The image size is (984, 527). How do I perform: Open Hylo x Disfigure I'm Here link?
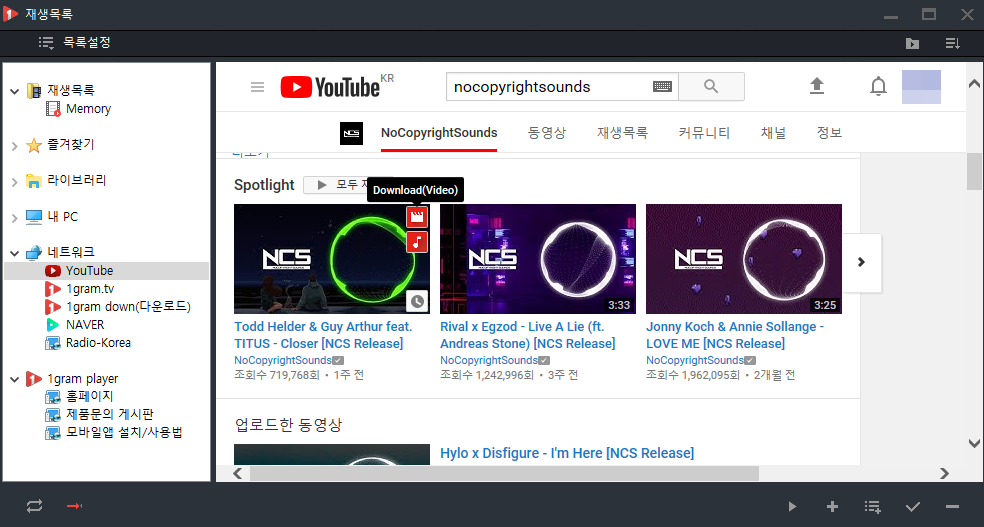(x=567, y=453)
